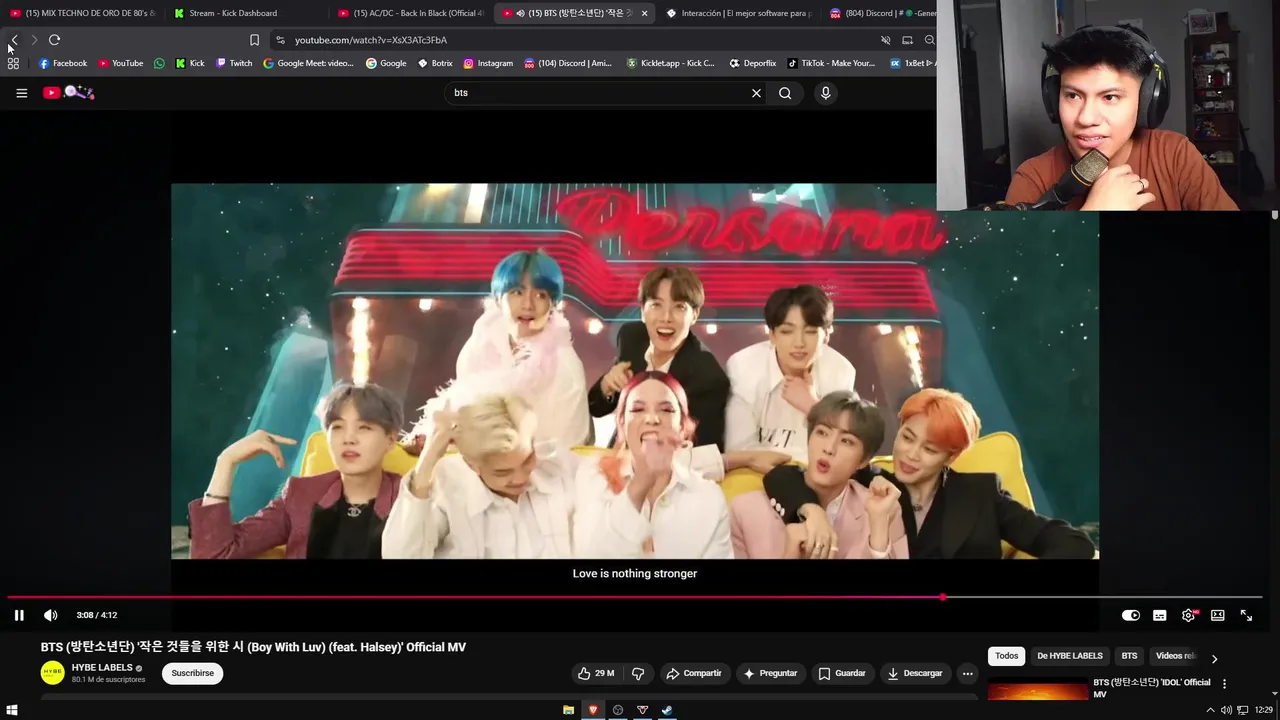This screenshot has height=720, width=1280.
Task: Select the BTS filter chip
Action: coord(1129,656)
